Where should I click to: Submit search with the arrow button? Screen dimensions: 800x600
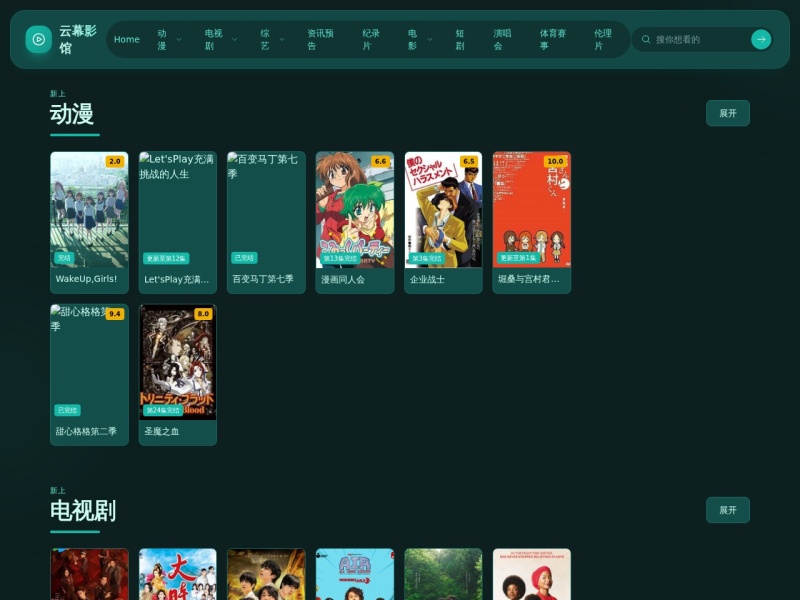click(761, 39)
